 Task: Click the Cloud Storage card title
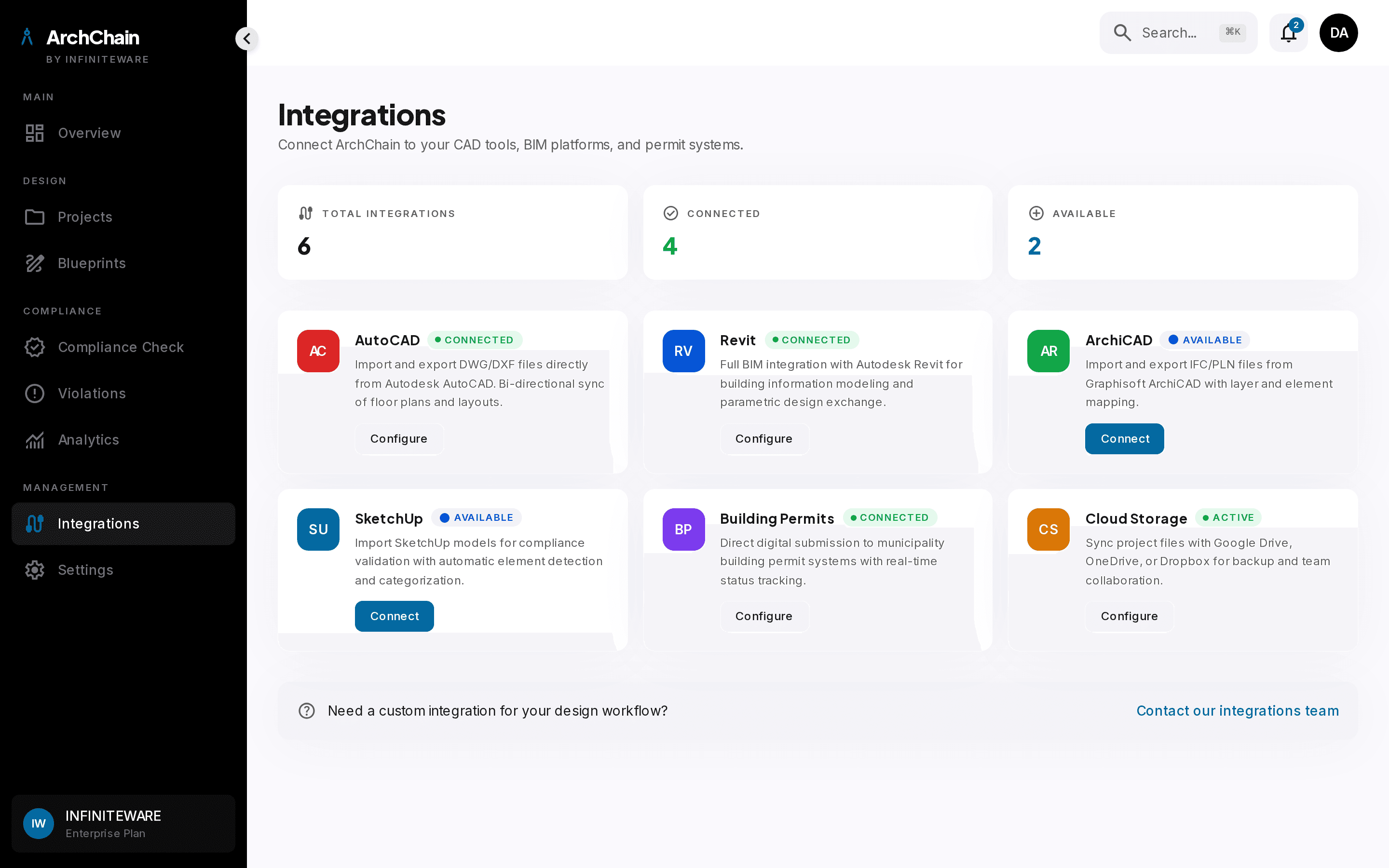[1136, 518]
